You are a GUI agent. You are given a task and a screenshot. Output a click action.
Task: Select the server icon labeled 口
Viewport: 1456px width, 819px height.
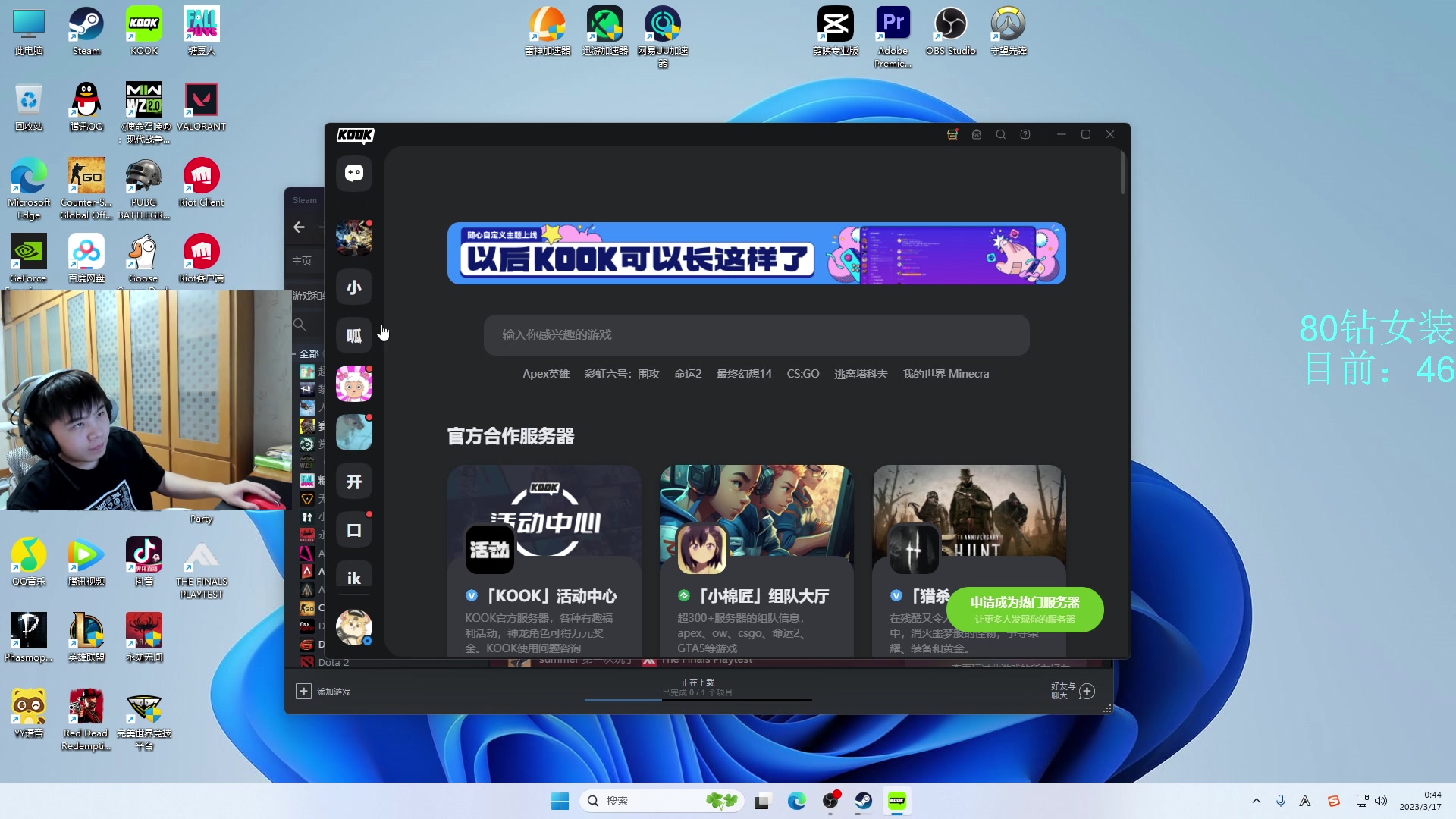tap(354, 530)
